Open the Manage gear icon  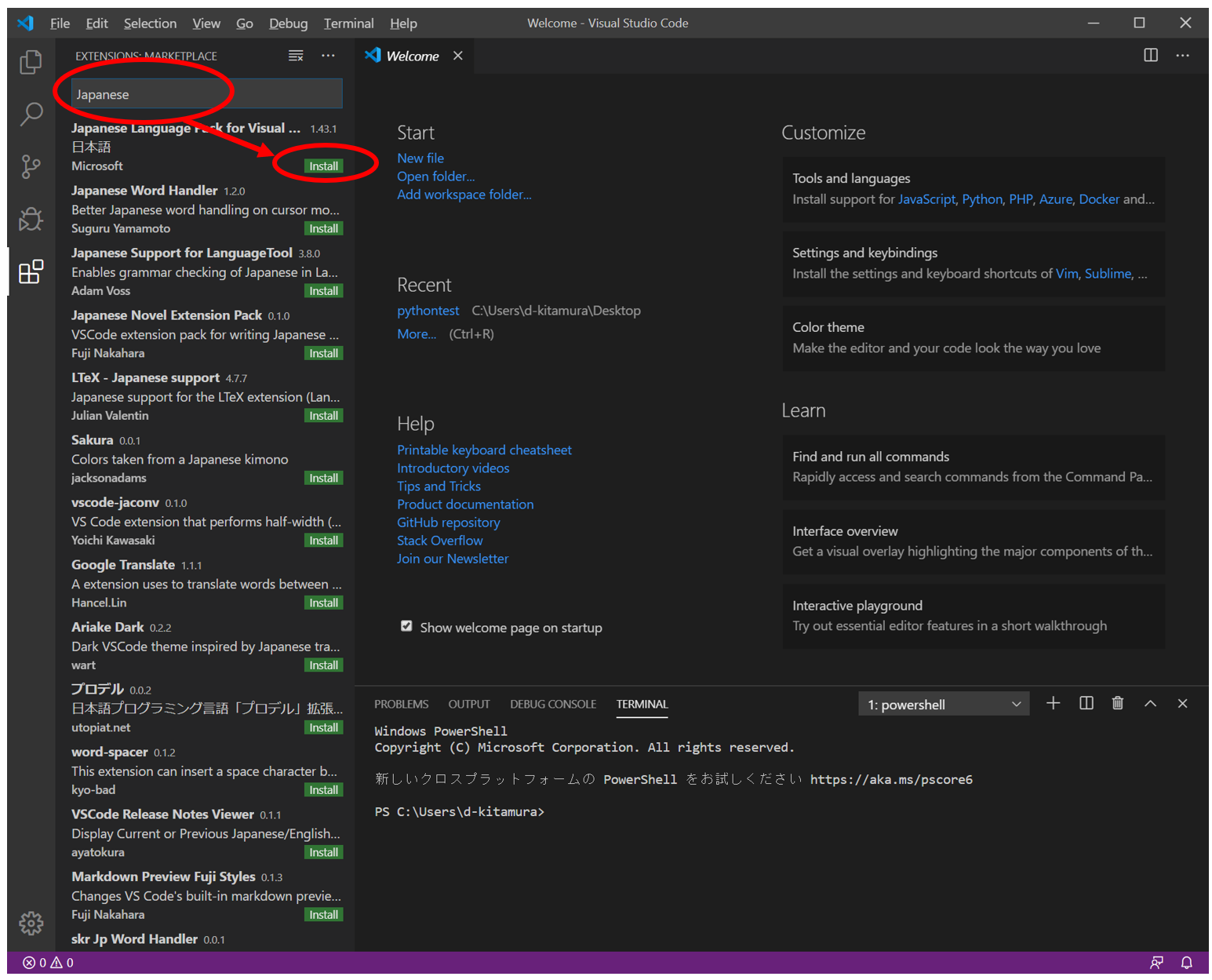point(31,924)
